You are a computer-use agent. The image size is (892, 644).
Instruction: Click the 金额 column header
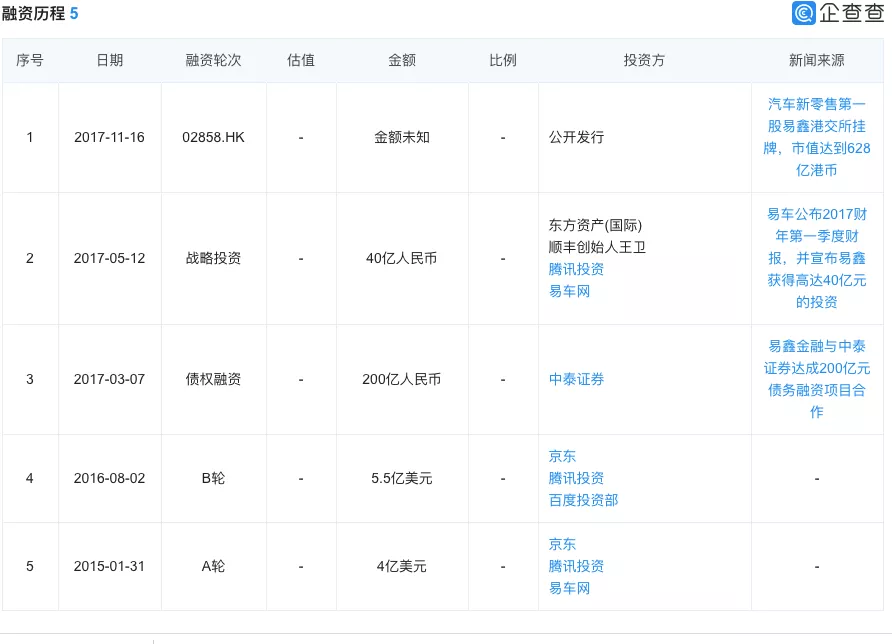click(402, 60)
